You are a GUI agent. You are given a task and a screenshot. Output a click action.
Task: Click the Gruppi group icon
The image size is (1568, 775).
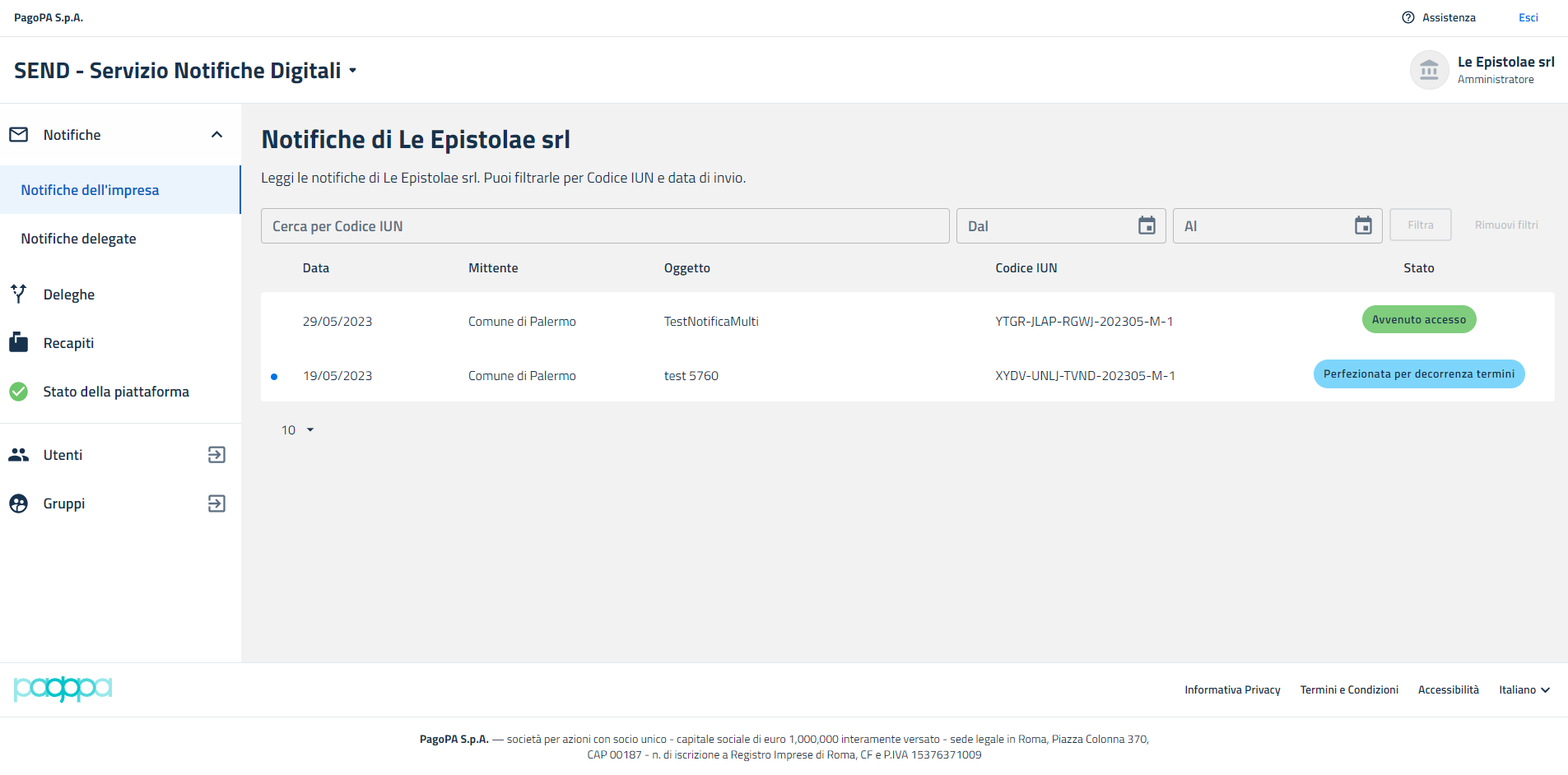[18, 504]
